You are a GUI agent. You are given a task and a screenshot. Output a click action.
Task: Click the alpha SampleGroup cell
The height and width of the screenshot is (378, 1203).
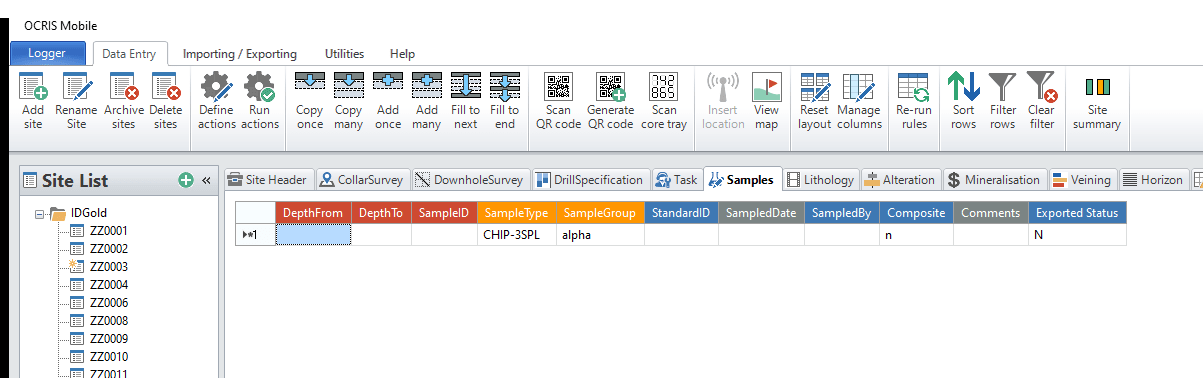pos(600,234)
